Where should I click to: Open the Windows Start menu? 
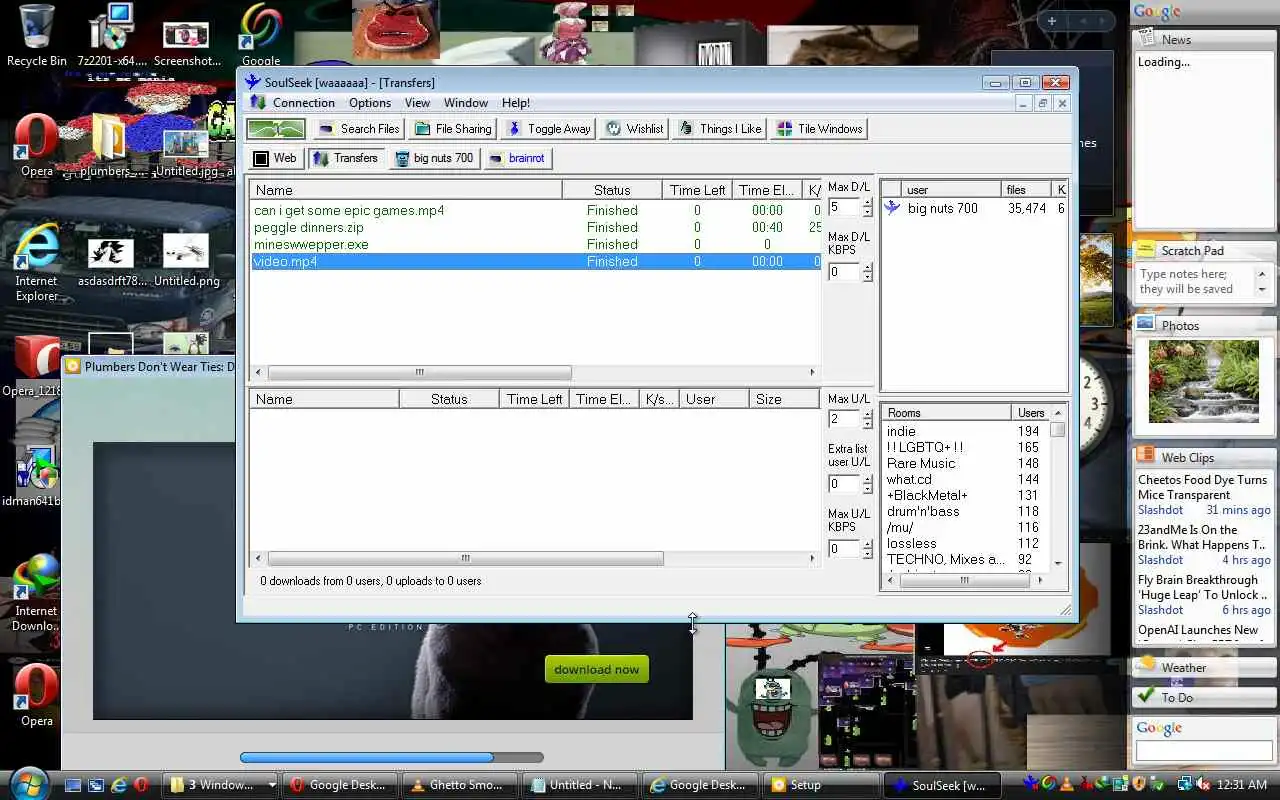click(x=28, y=783)
